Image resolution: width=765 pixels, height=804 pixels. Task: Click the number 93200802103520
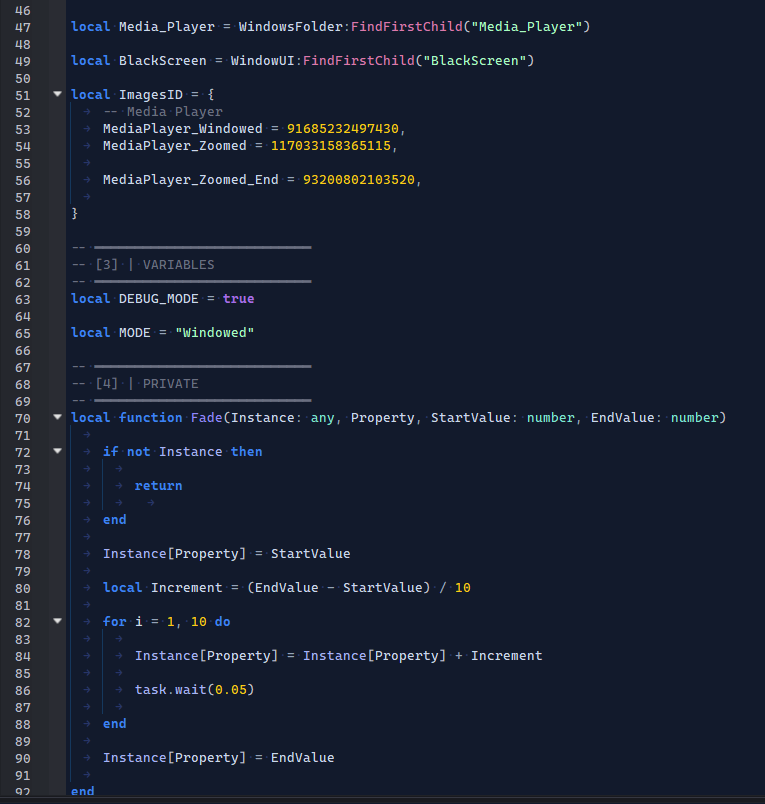point(358,179)
